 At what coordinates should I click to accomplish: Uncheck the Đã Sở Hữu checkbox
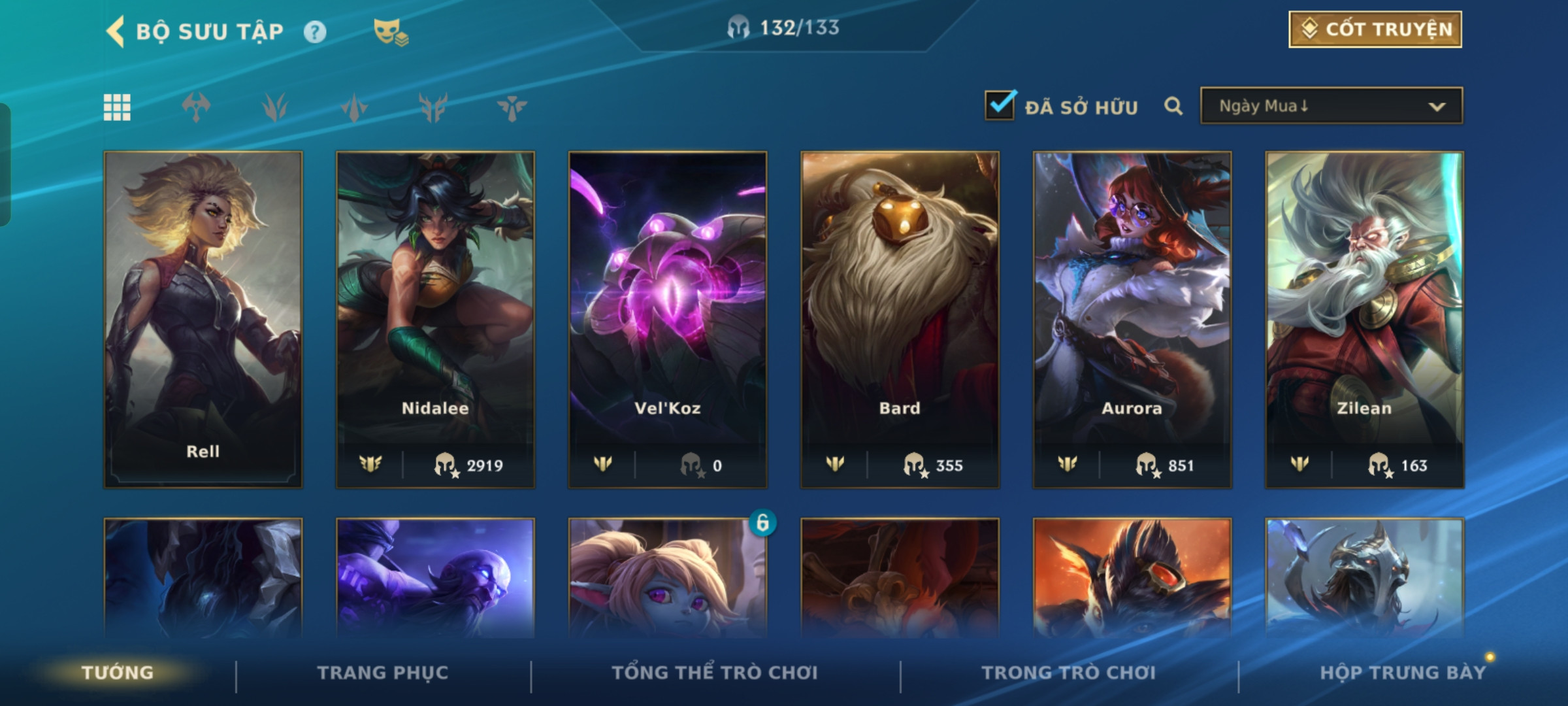(x=1000, y=105)
